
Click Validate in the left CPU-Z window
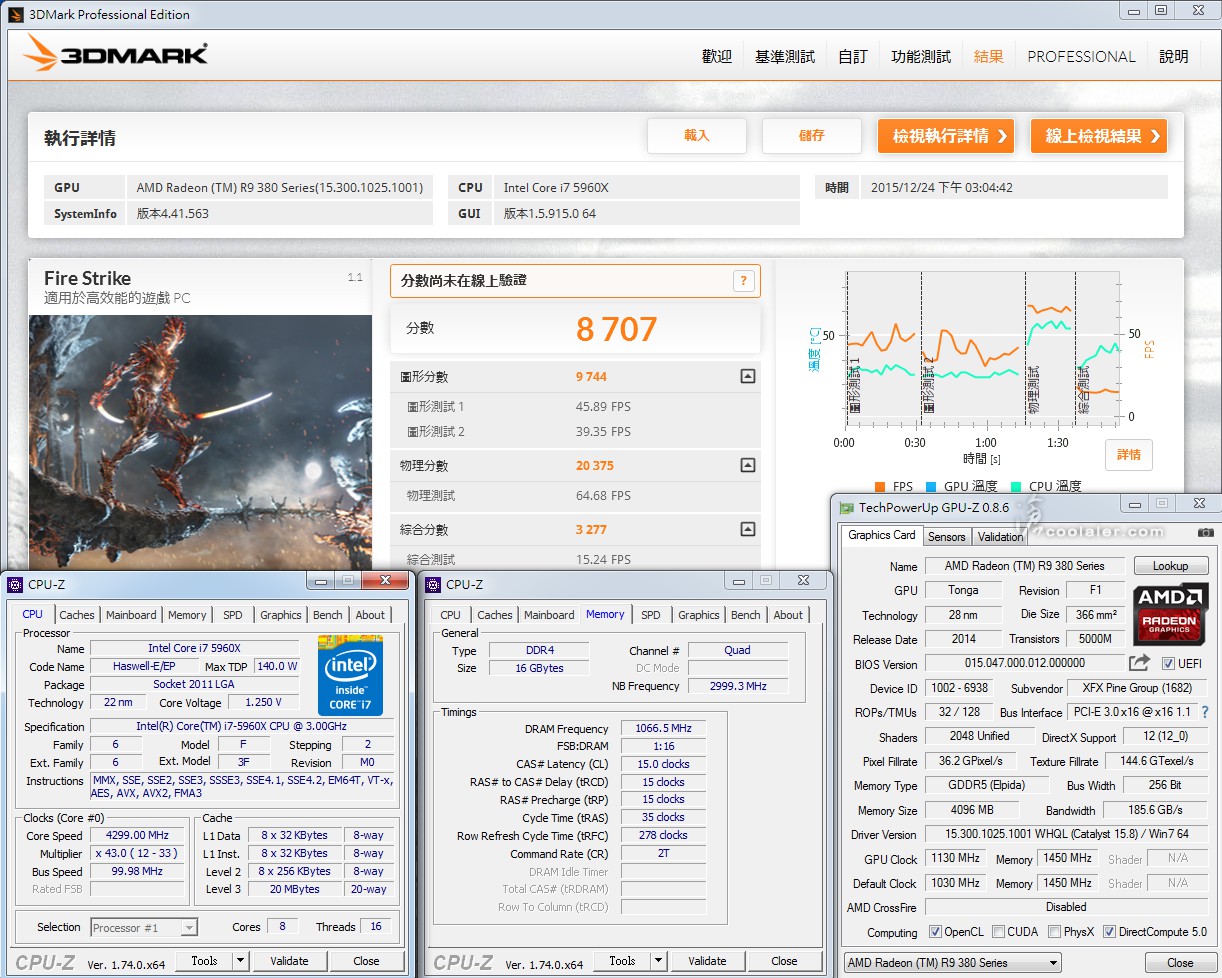coord(289,961)
